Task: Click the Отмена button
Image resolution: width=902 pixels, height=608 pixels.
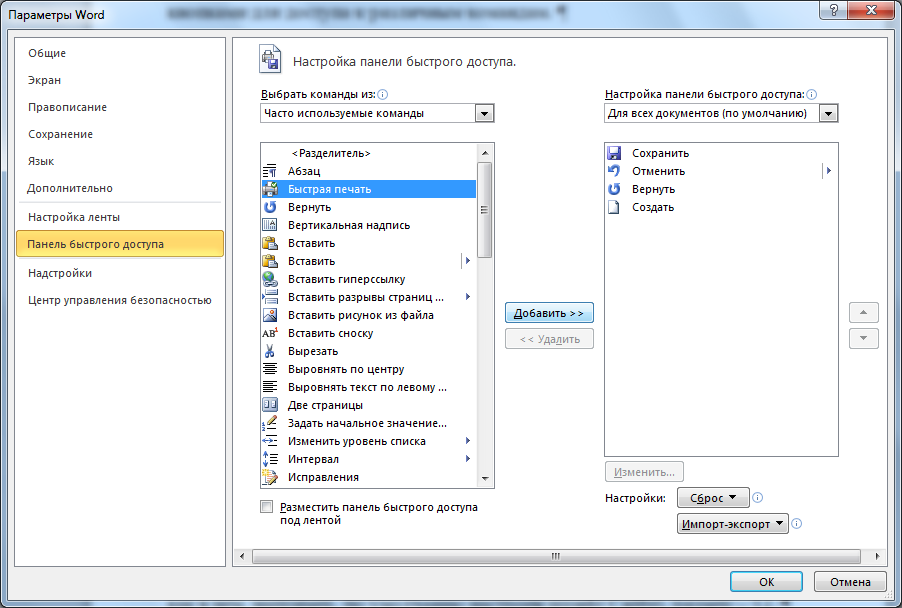Action: [x=850, y=582]
